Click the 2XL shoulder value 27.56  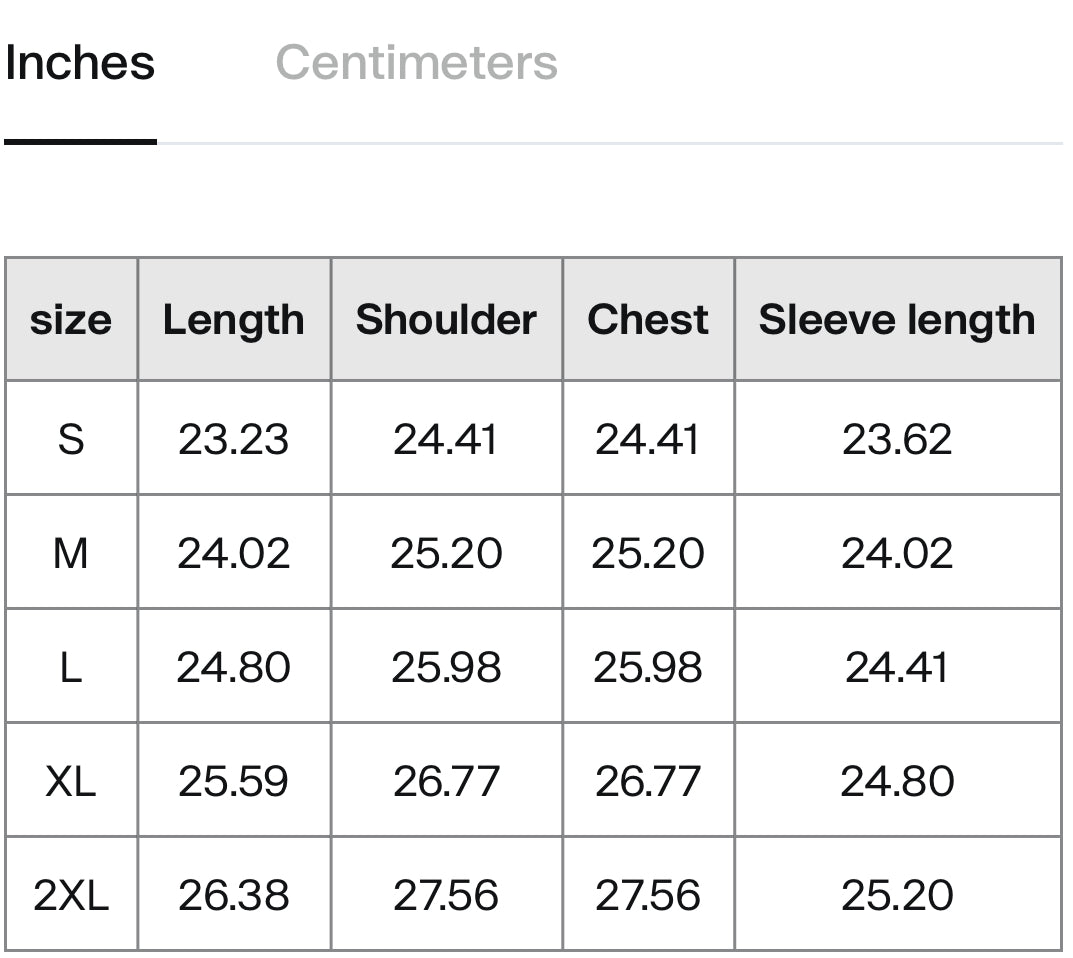[446, 895]
